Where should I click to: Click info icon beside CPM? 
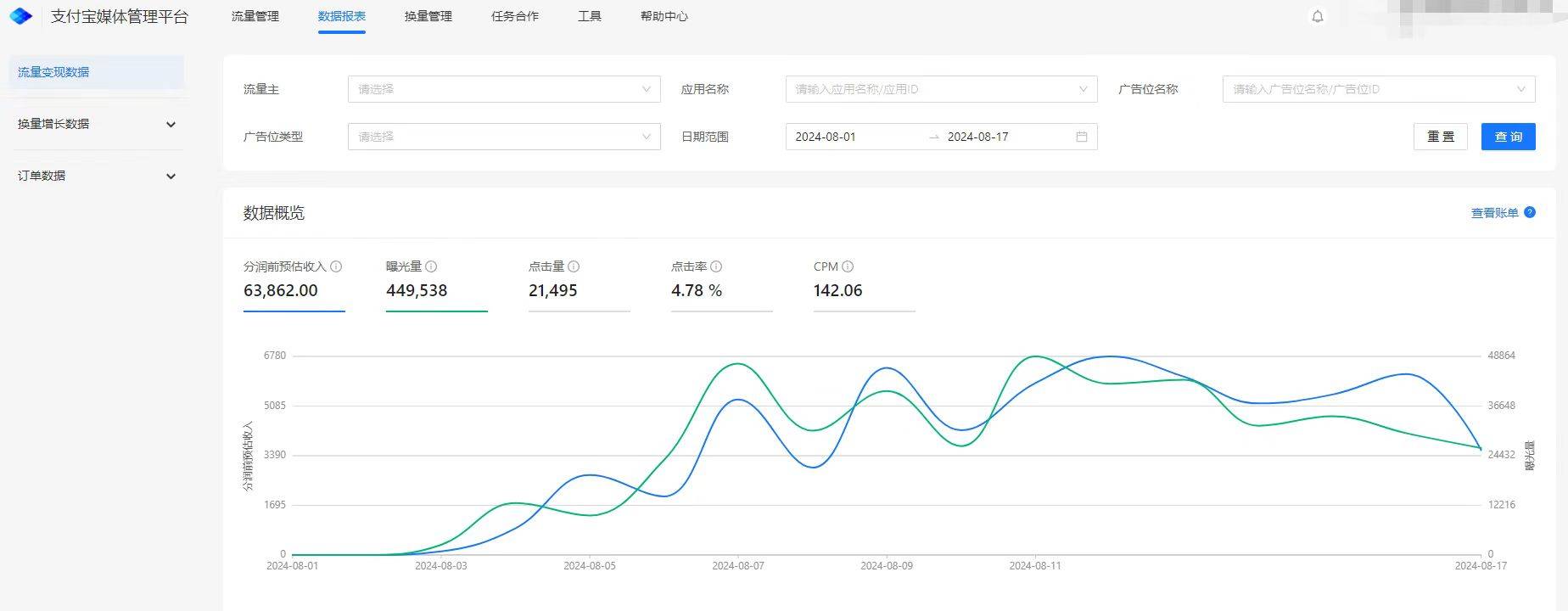point(848,266)
